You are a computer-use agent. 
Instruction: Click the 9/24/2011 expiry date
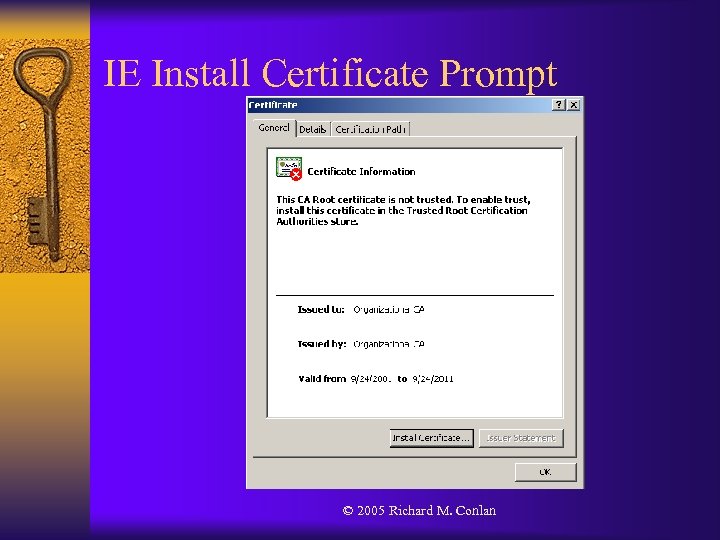click(433, 379)
